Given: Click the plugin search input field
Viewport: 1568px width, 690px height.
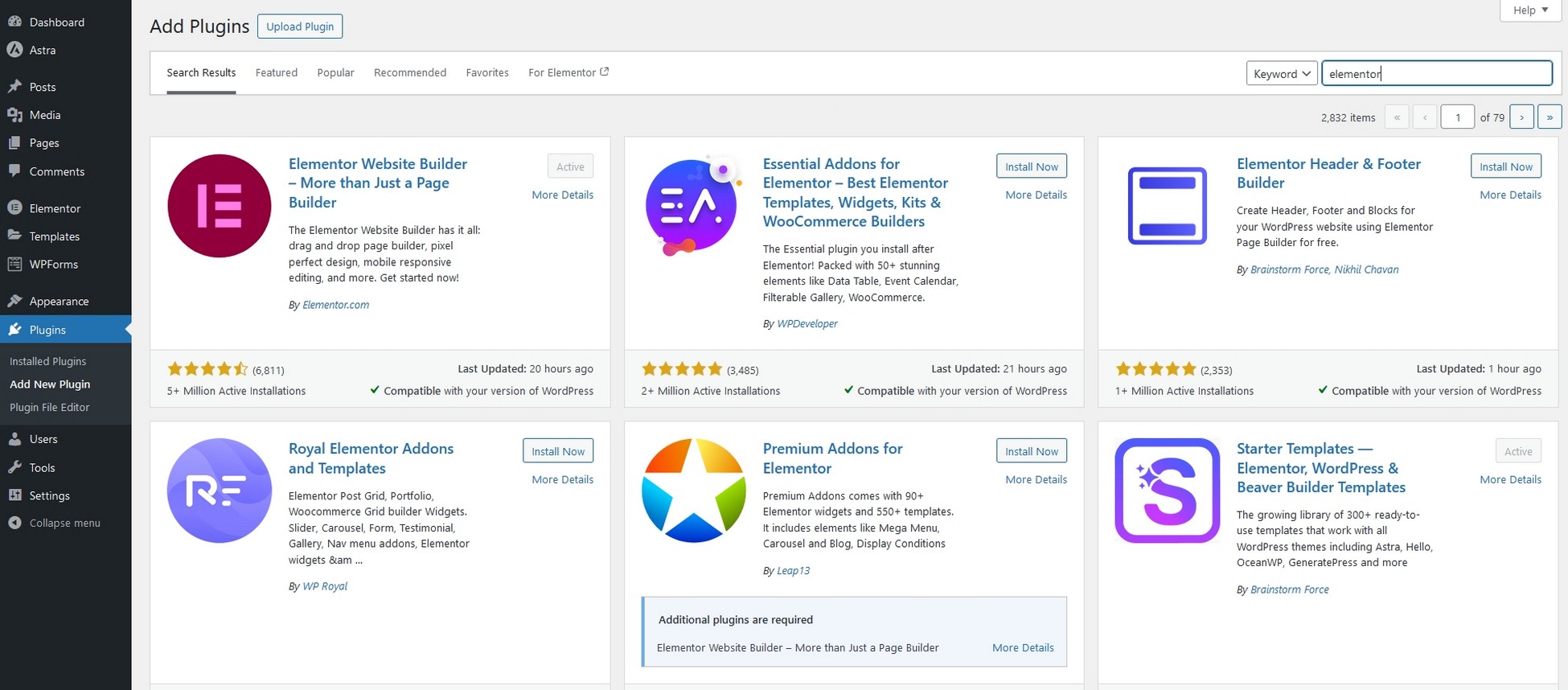Looking at the screenshot, I should 1437,73.
